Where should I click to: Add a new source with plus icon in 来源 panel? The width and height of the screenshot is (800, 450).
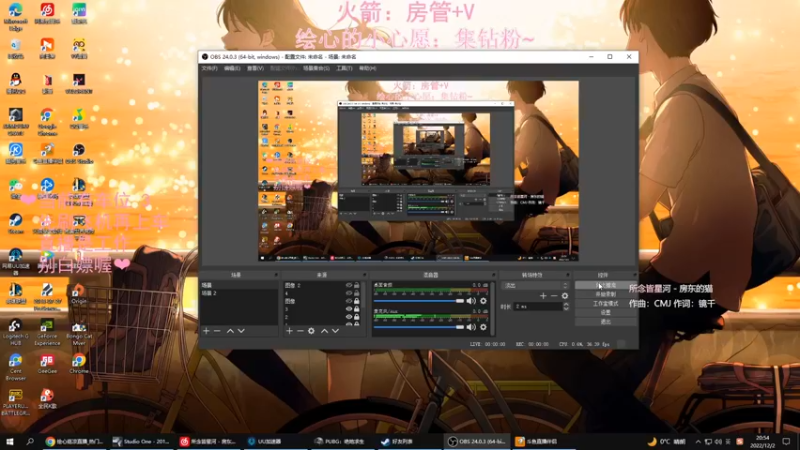[x=289, y=331]
